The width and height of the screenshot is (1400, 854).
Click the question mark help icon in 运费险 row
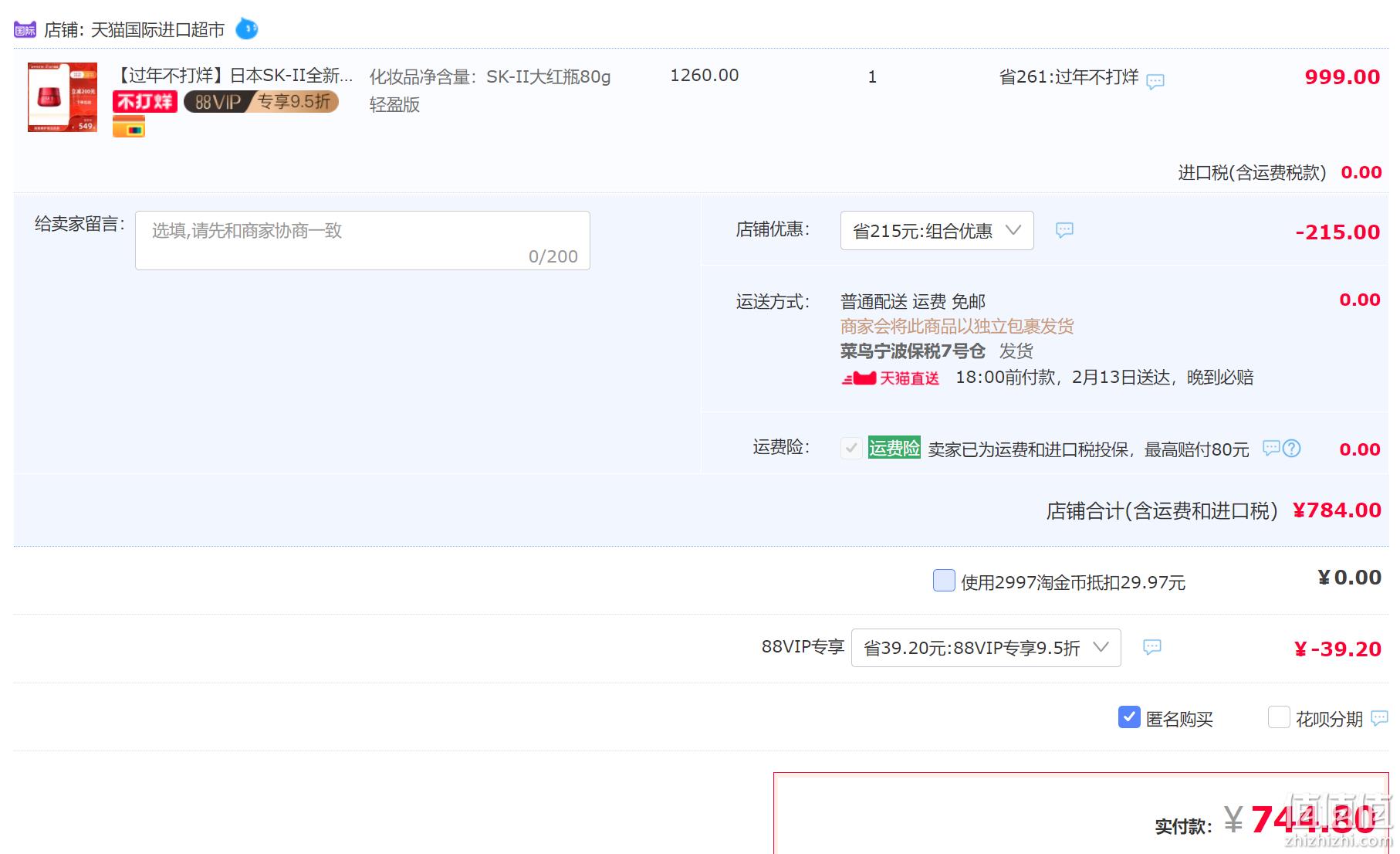click(1291, 448)
